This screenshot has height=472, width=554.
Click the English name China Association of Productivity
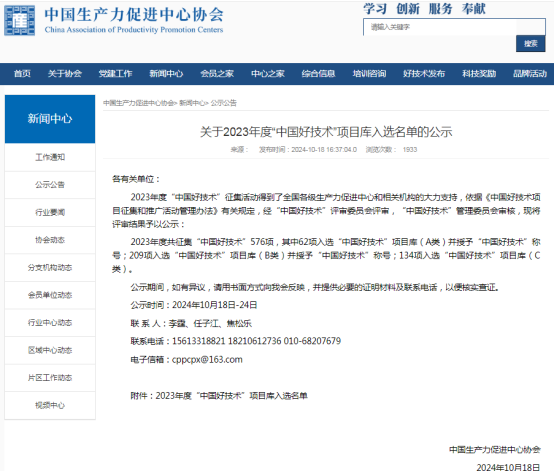click(134, 30)
